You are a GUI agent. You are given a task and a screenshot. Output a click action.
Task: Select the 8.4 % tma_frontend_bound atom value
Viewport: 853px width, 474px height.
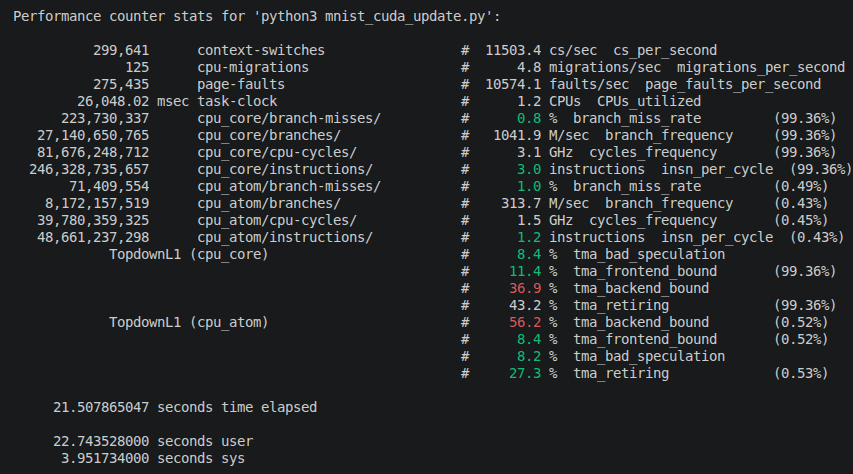click(537, 340)
